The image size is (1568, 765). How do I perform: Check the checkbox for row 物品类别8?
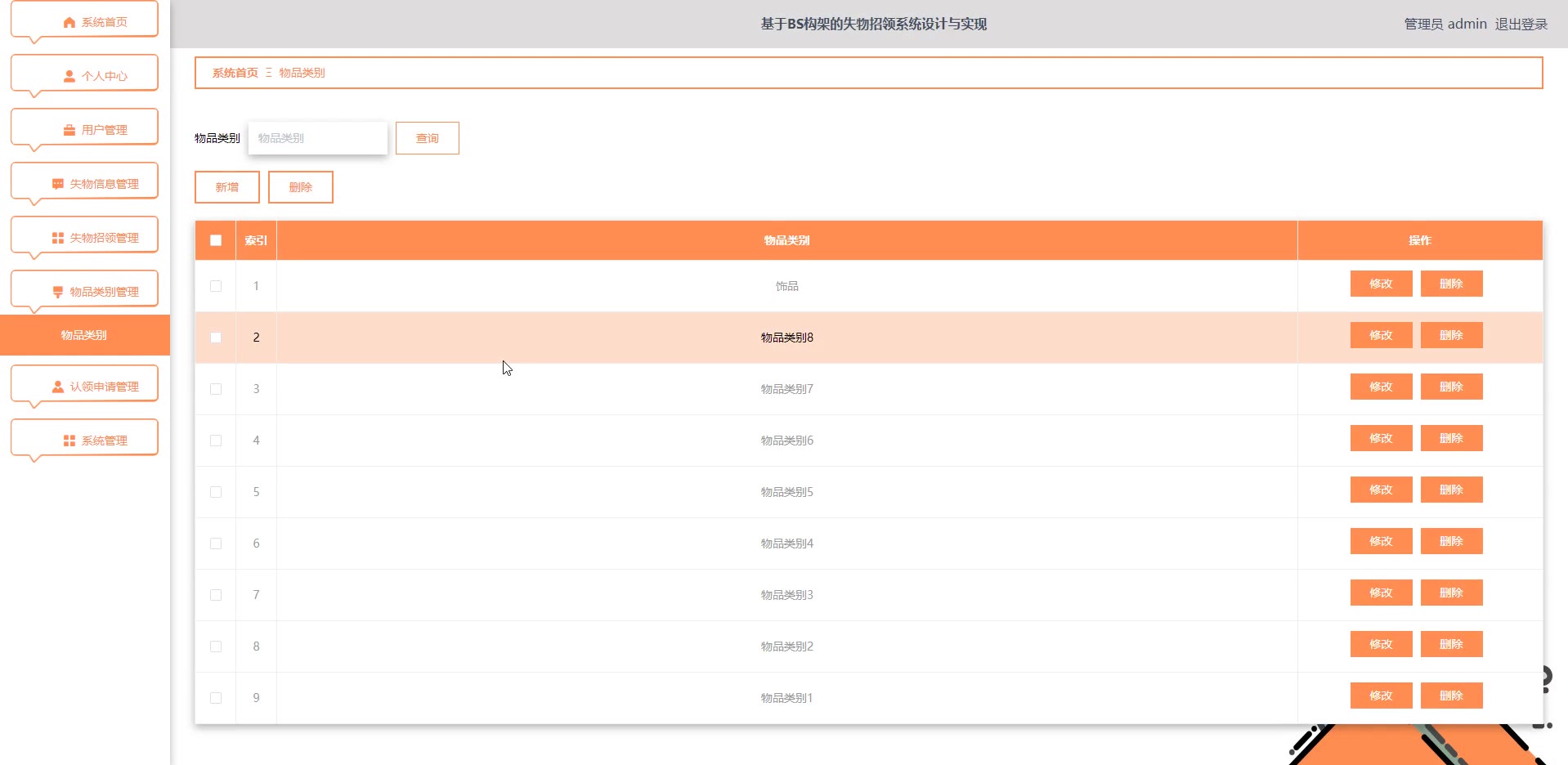tap(216, 338)
